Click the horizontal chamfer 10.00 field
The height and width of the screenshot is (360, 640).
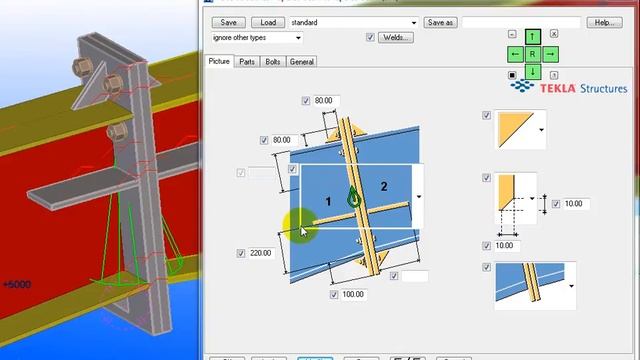click(507, 246)
